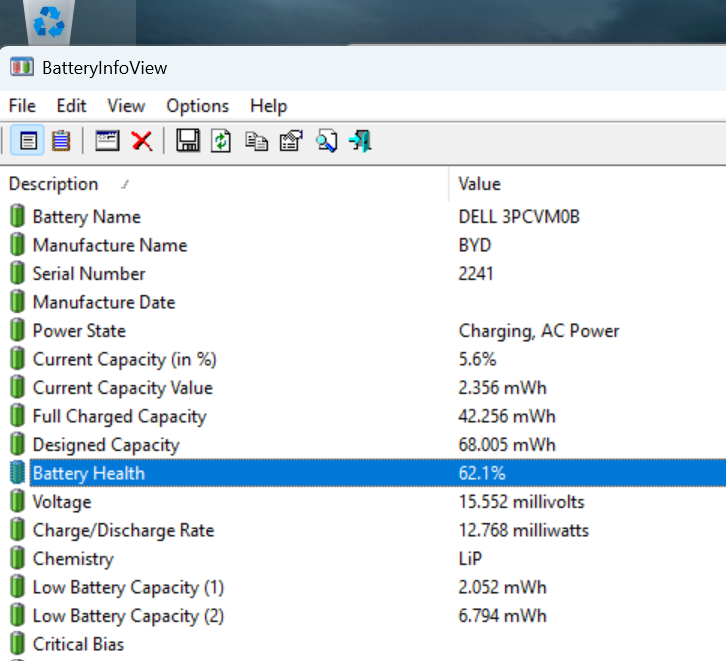The width and height of the screenshot is (726, 661).
Task: Click the 12.768 milliwatts value
Action: pyautogui.click(x=523, y=530)
